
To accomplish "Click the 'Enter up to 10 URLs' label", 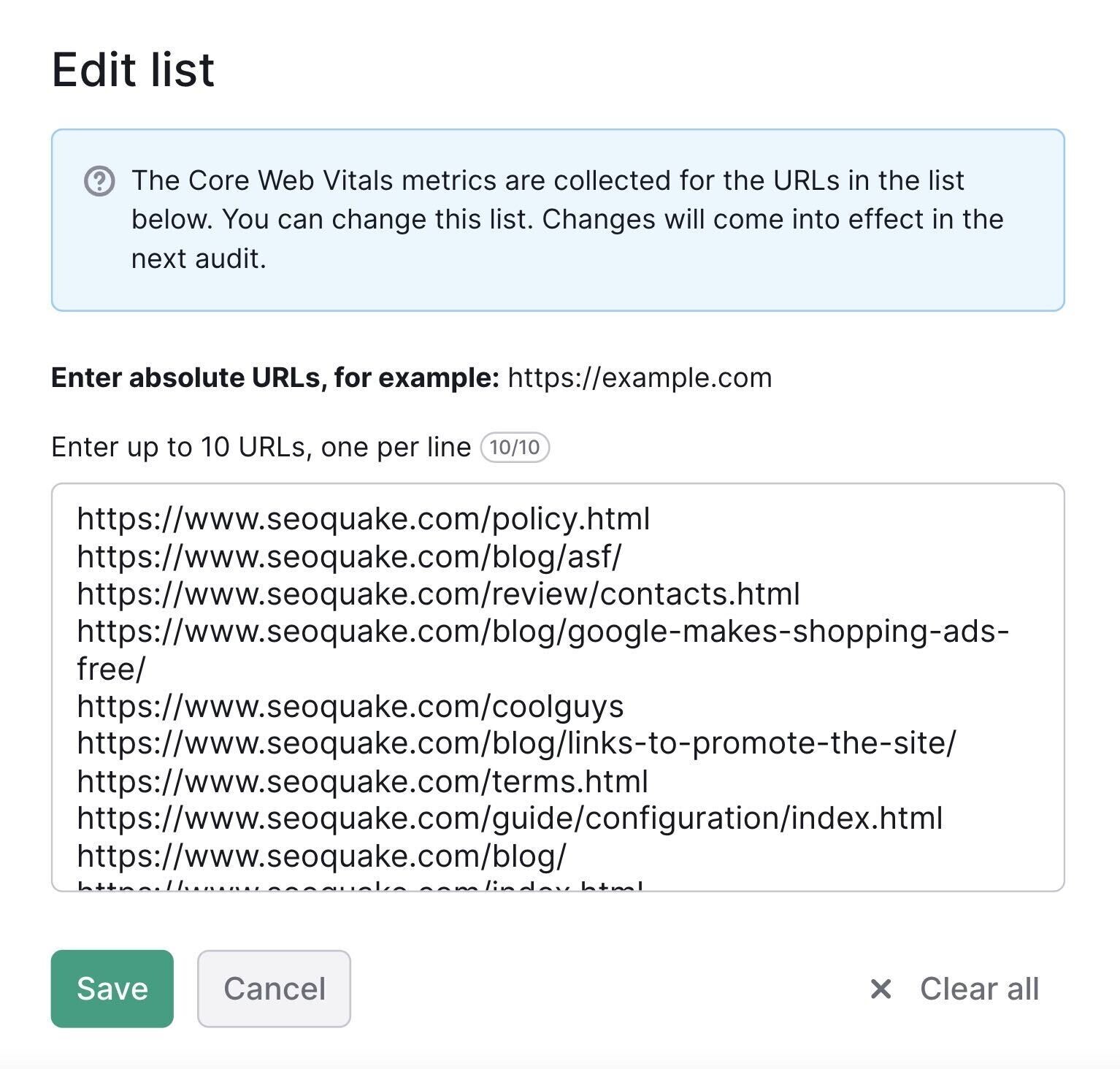I will [261, 447].
